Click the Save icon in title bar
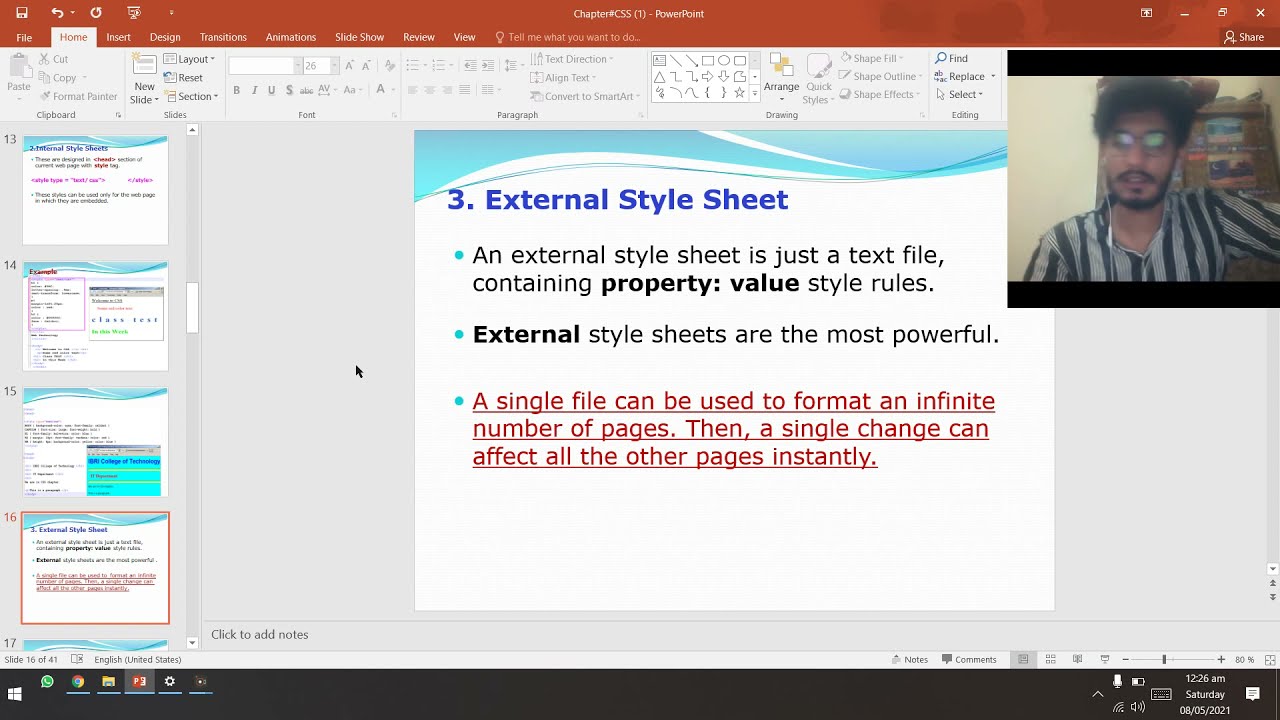The width and height of the screenshot is (1280, 720). pyautogui.click(x=22, y=13)
